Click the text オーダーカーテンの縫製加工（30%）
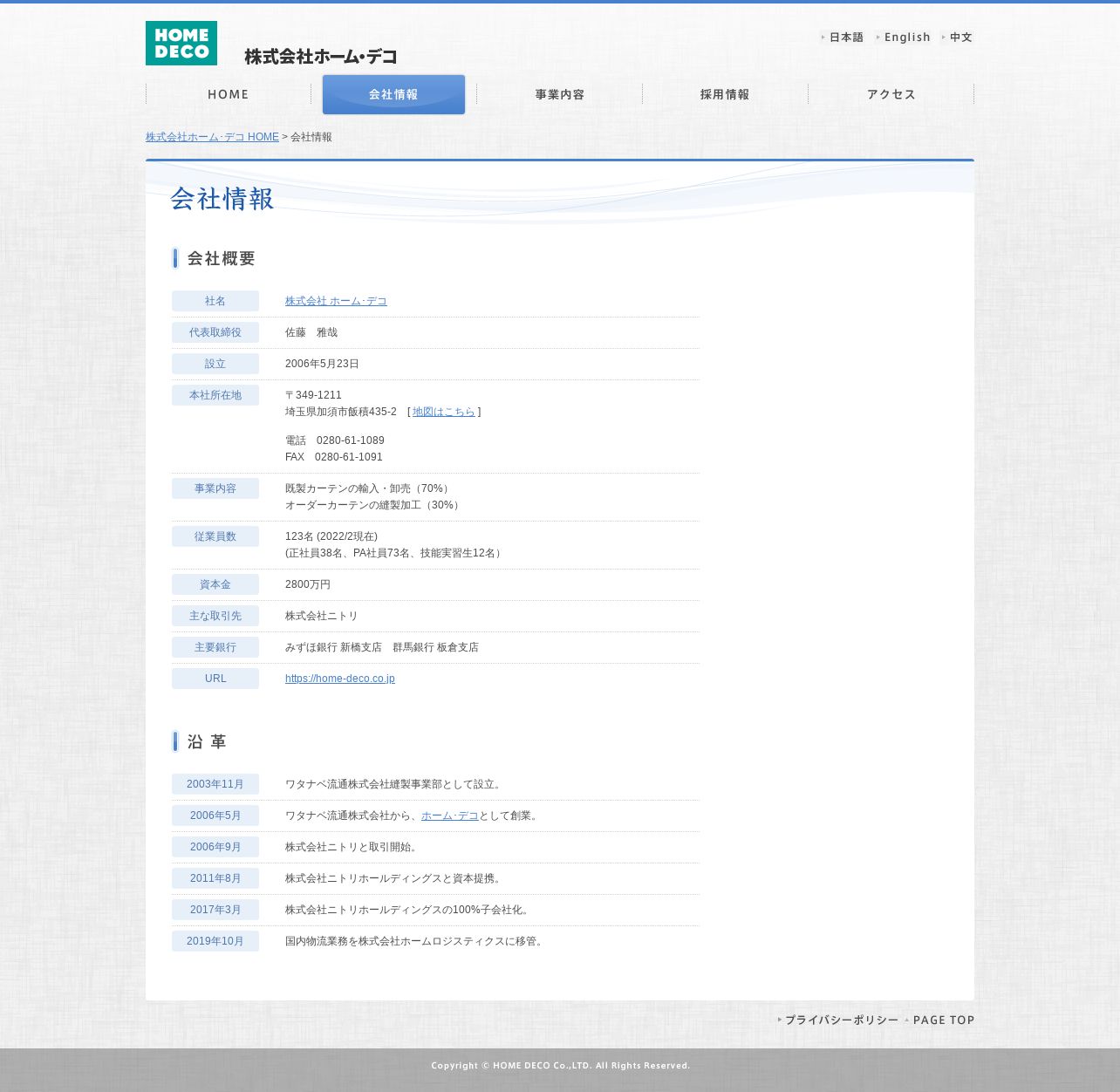Image resolution: width=1120 pixels, height=1092 pixels. click(374, 505)
